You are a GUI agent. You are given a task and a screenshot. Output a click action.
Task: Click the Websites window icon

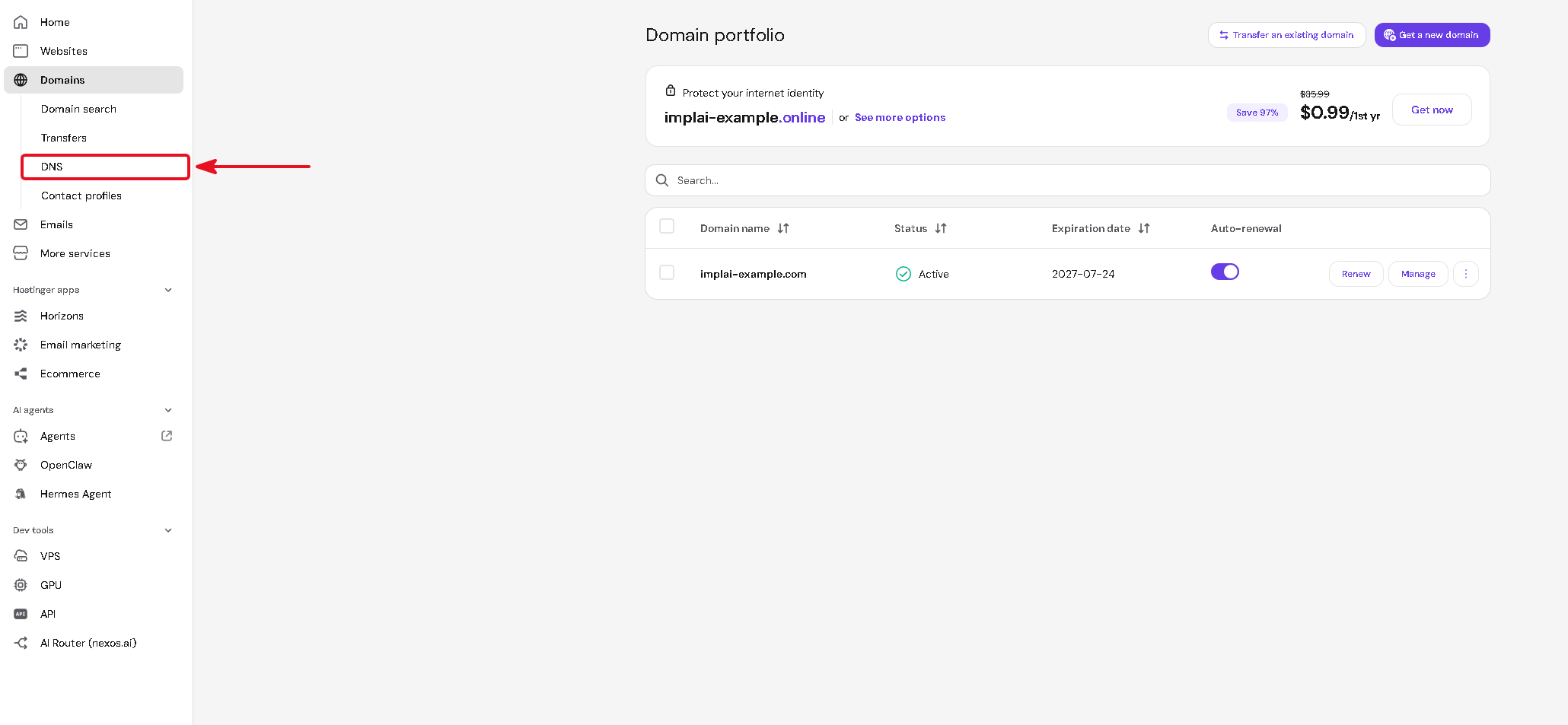click(x=21, y=51)
